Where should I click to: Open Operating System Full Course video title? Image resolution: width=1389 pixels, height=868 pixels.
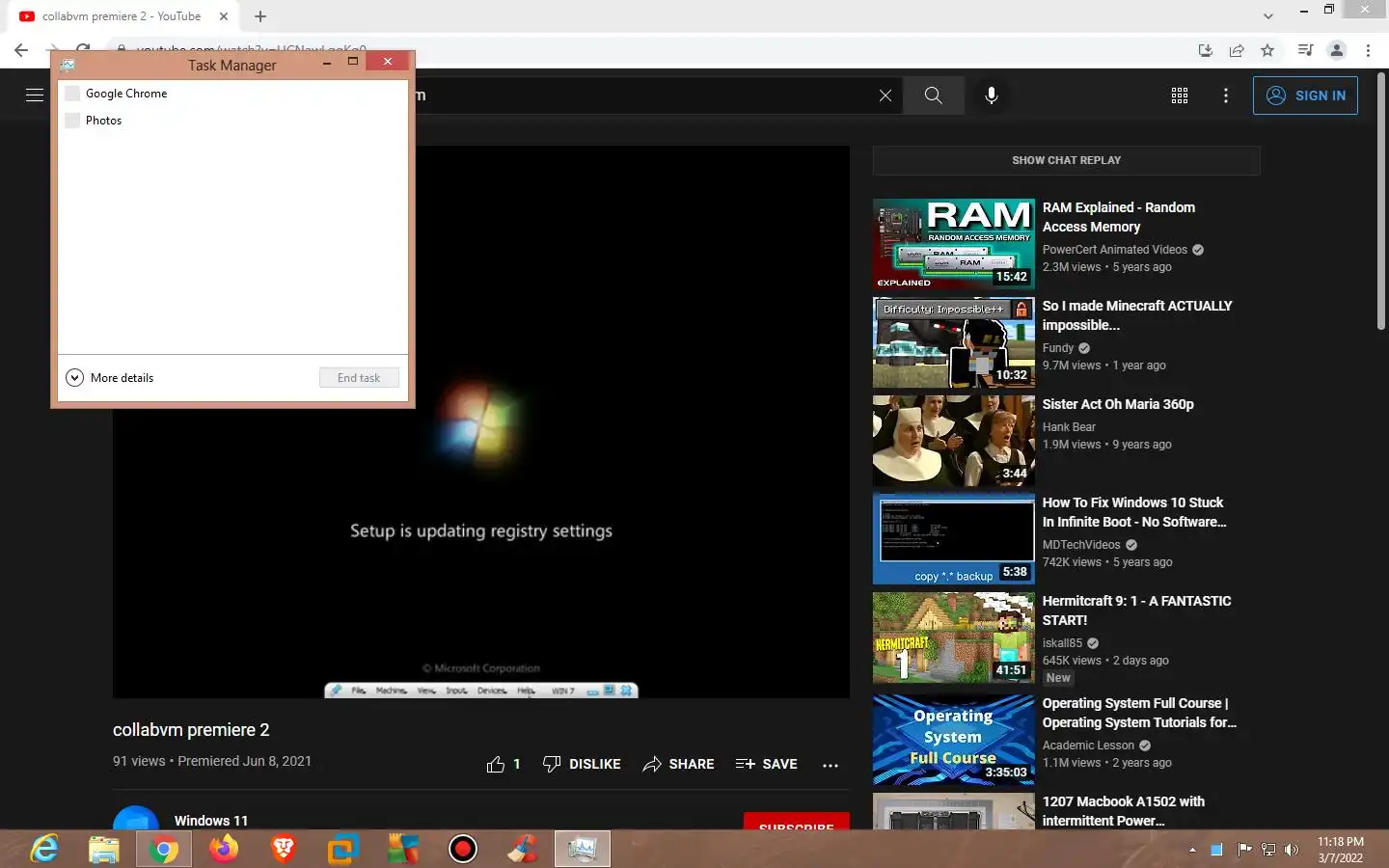click(x=1139, y=713)
